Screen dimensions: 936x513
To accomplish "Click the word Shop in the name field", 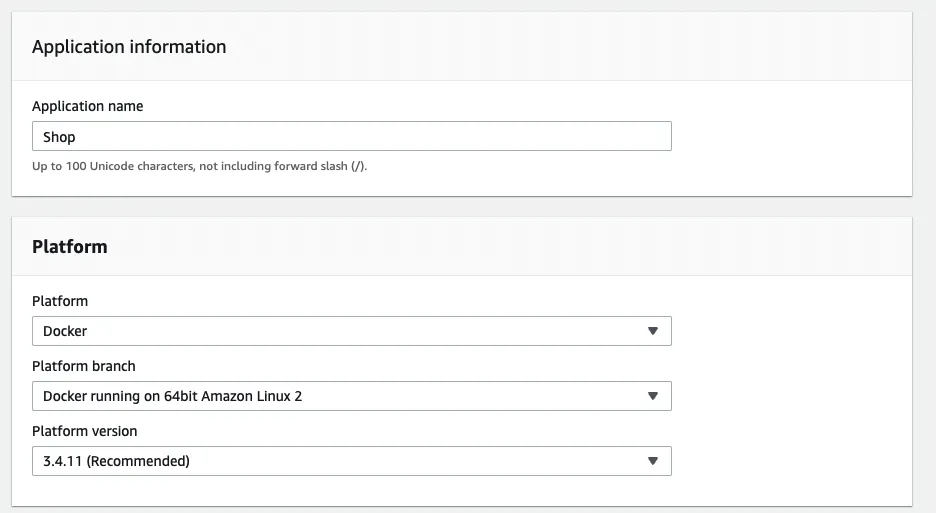I will [x=59, y=137].
